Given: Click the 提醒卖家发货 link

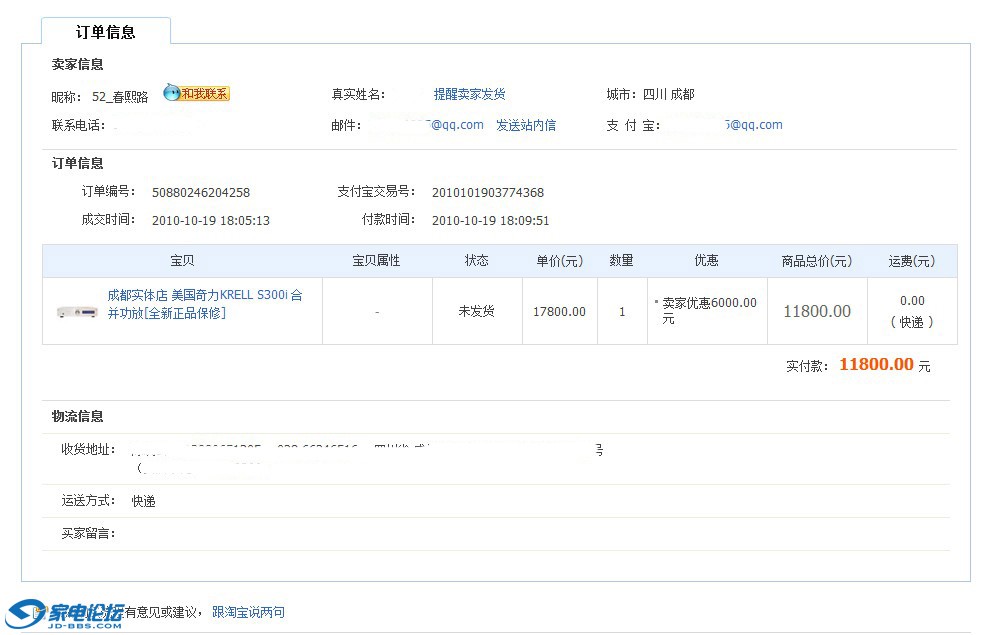Looking at the screenshot, I should (x=469, y=94).
